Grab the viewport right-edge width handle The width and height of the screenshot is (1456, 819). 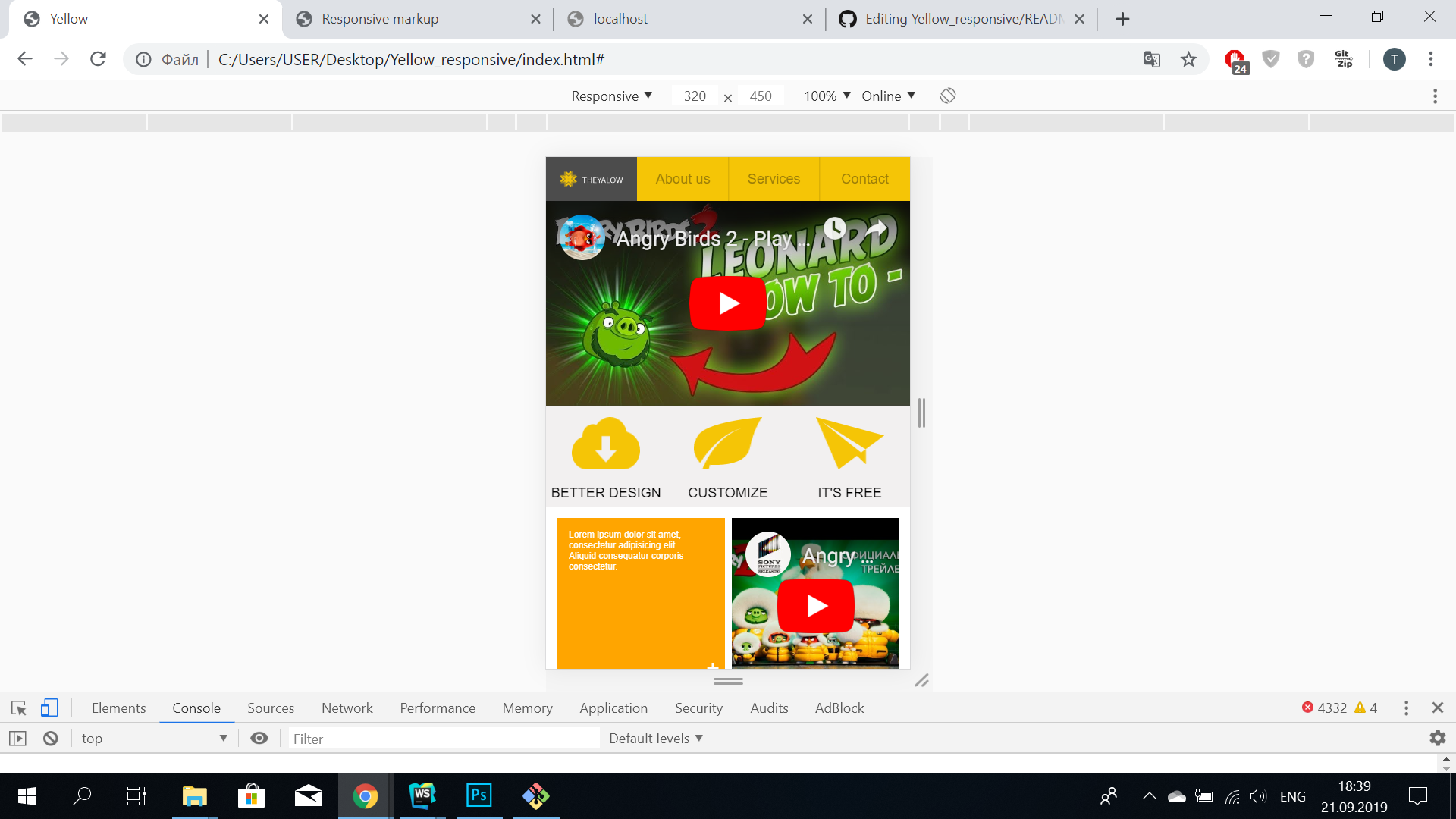click(x=921, y=413)
